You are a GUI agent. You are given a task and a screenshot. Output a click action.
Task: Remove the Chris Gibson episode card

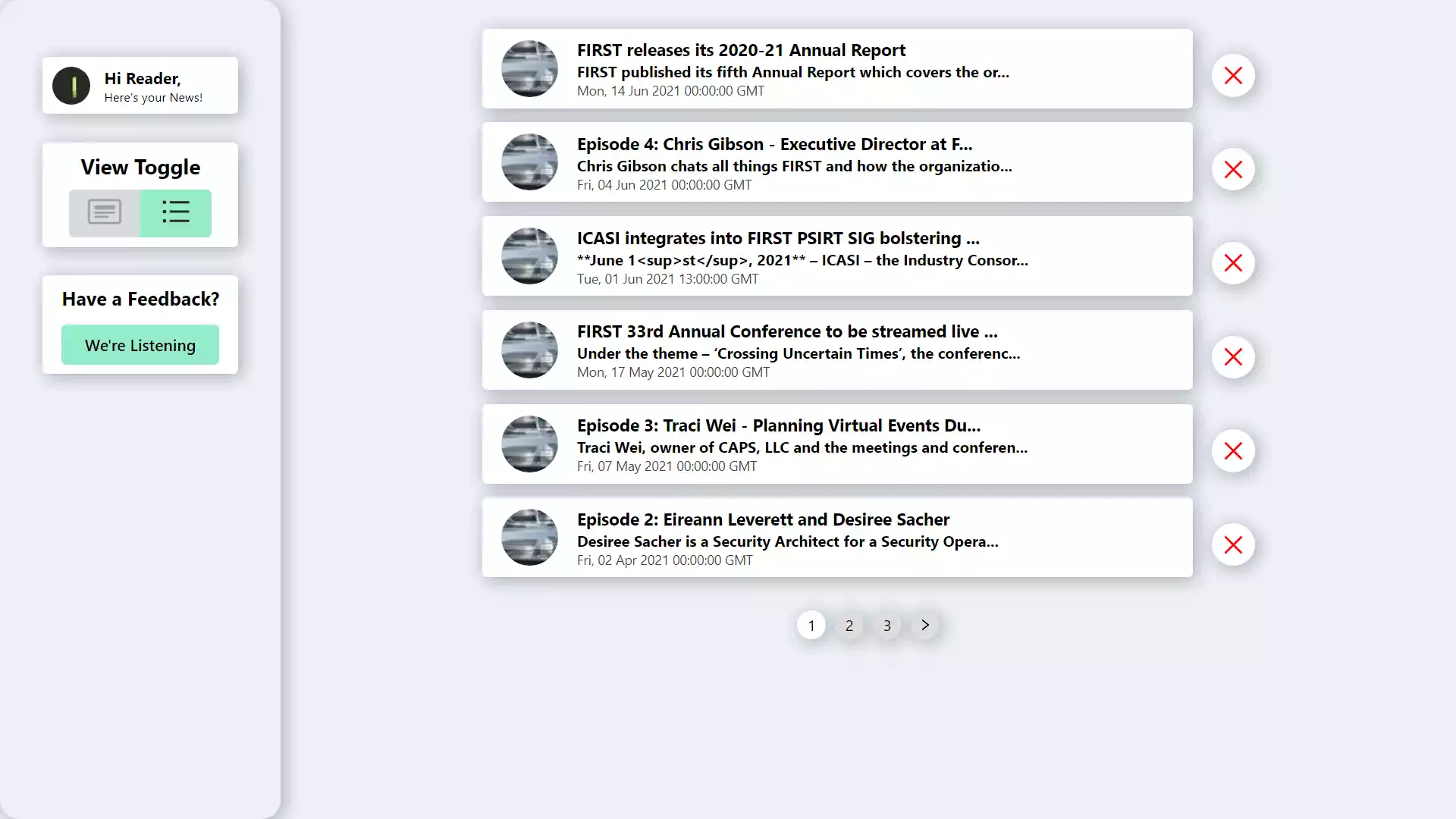click(1233, 169)
